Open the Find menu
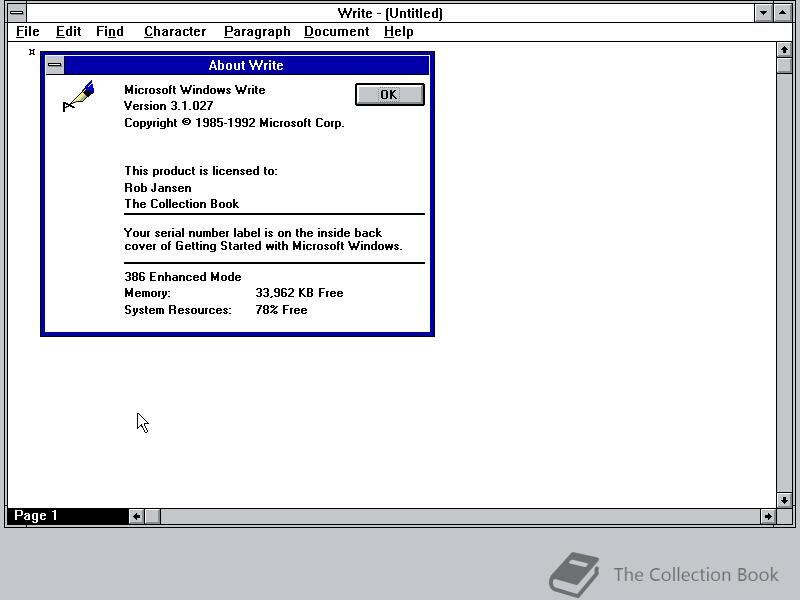Image resolution: width=800 pixels, height=600 pixels. pos(110,32)
